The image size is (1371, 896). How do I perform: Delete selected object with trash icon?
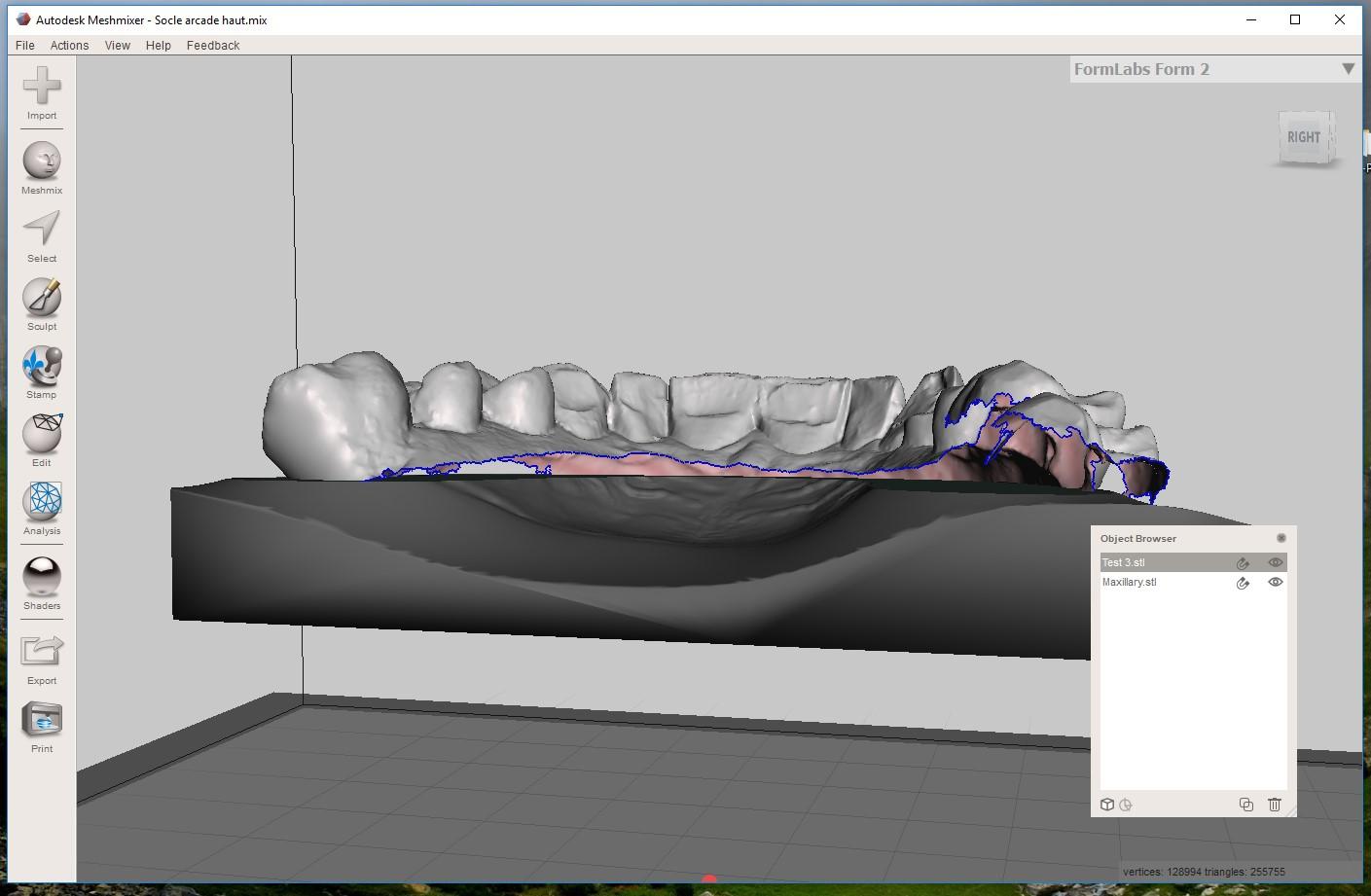pyautogui.click(x=1275, y=805)
